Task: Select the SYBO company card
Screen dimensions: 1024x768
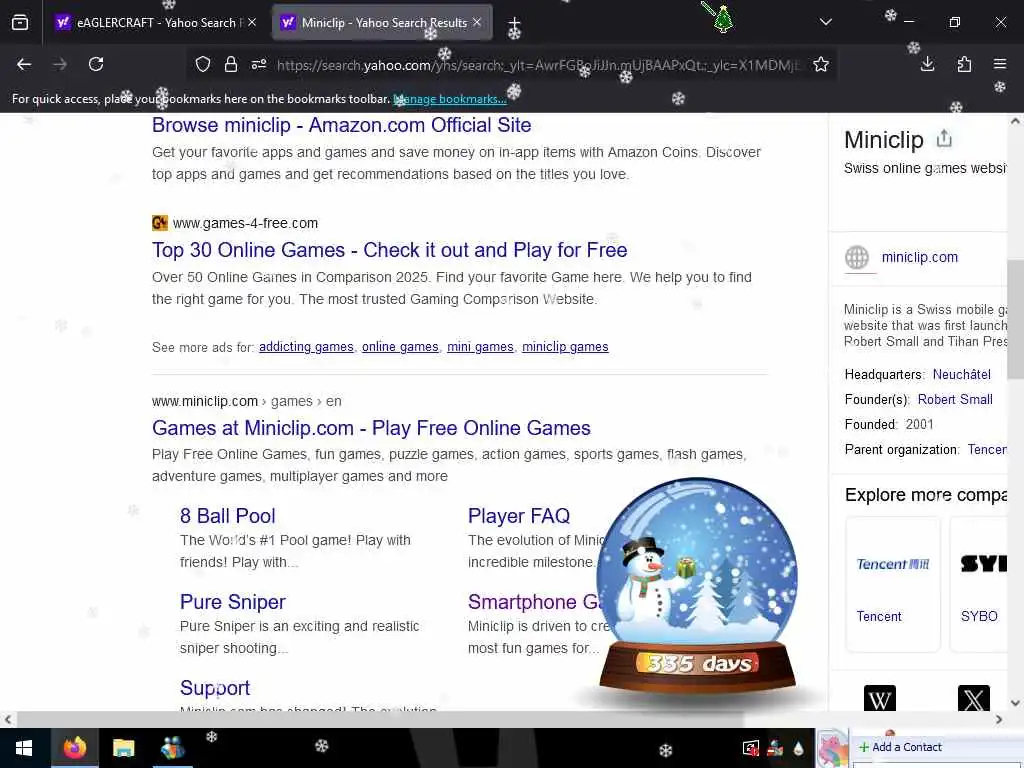Action: 978,584
